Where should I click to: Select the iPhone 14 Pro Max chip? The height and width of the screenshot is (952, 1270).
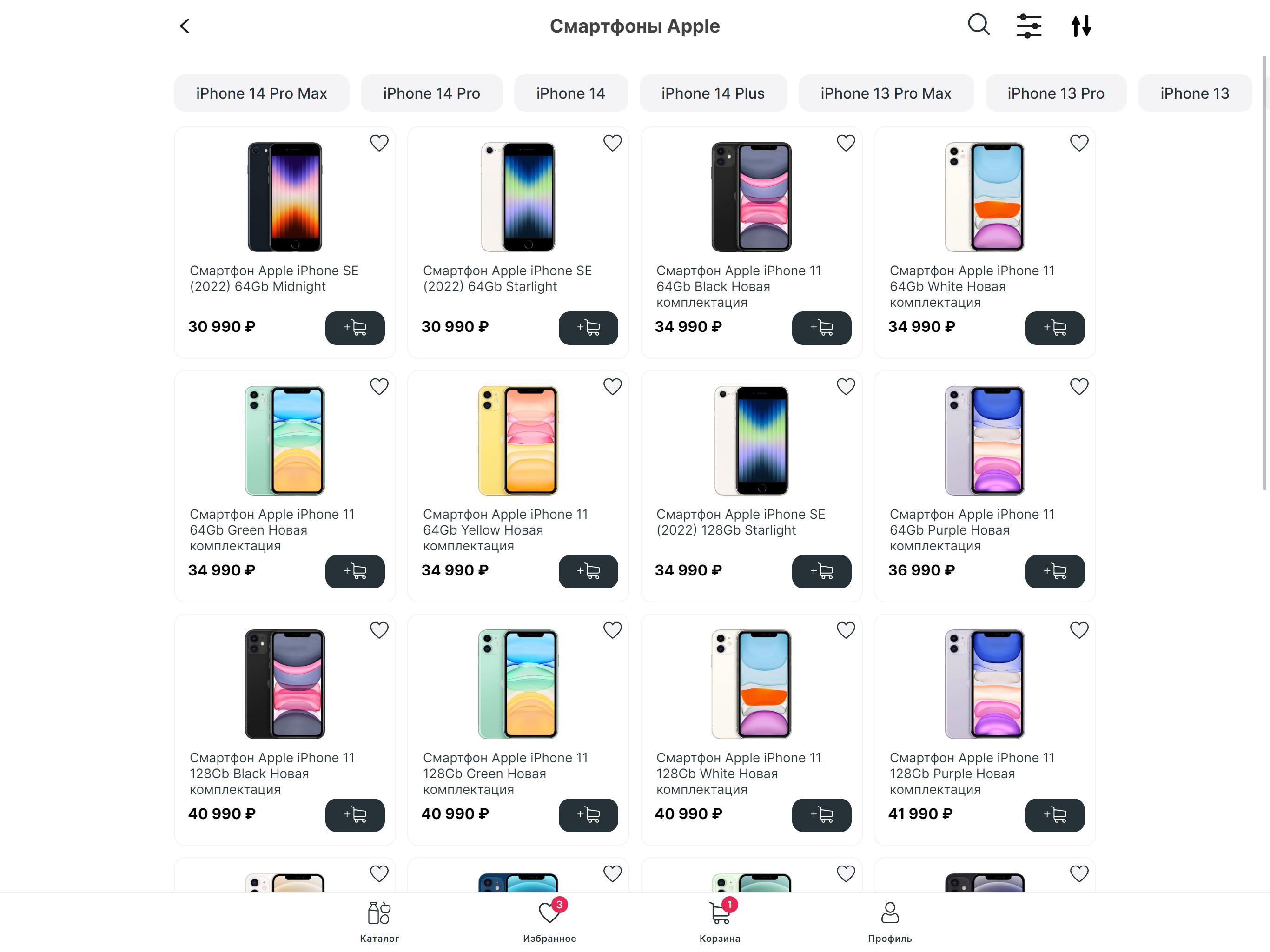tap(261, 93)
